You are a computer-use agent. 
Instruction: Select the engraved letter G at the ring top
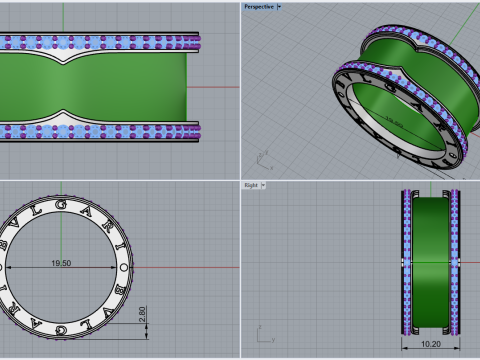(61, 206)
